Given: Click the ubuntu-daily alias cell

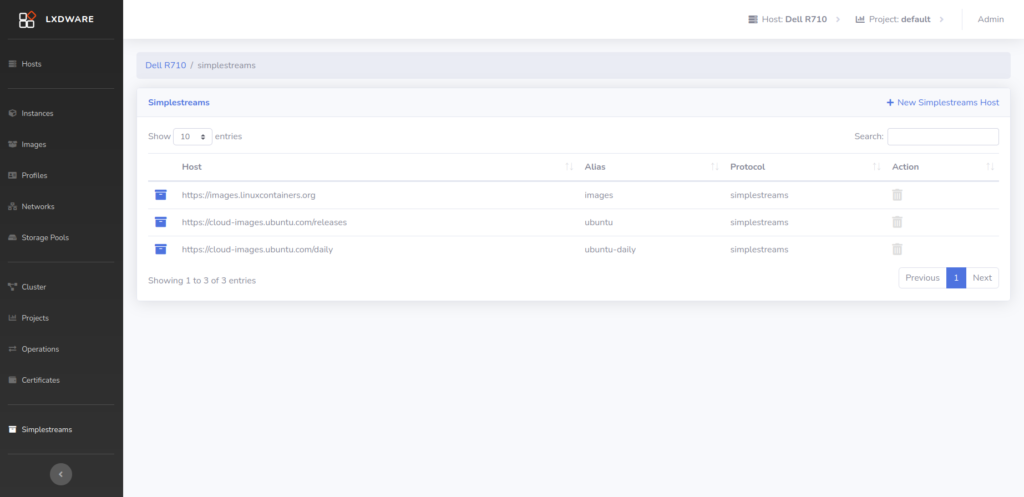Looking at the screenshot, I should pyautogui.click(x=610, y=249).
